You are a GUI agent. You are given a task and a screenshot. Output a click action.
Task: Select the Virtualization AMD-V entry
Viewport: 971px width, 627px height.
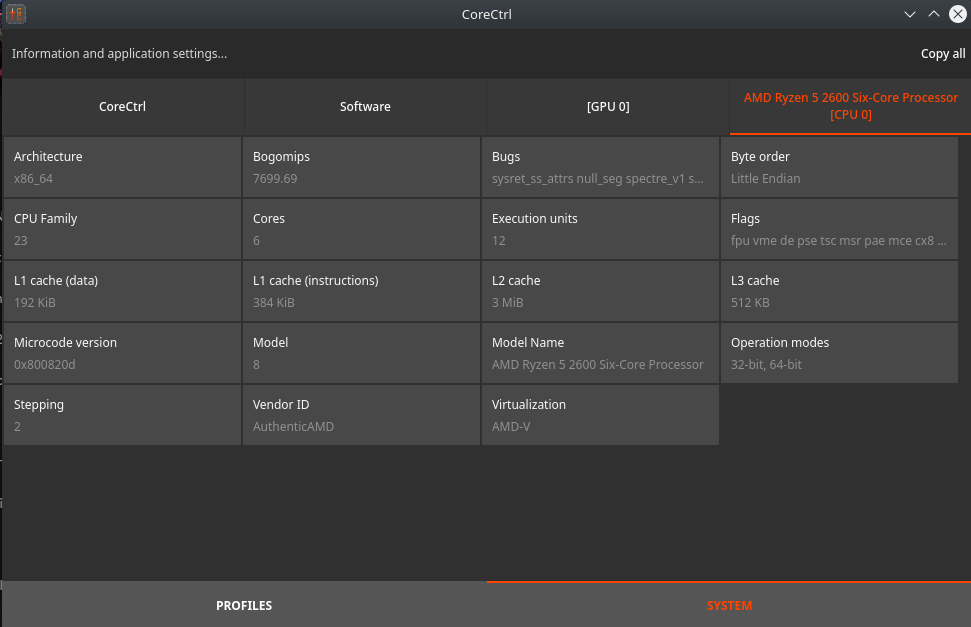pos(600,415)
